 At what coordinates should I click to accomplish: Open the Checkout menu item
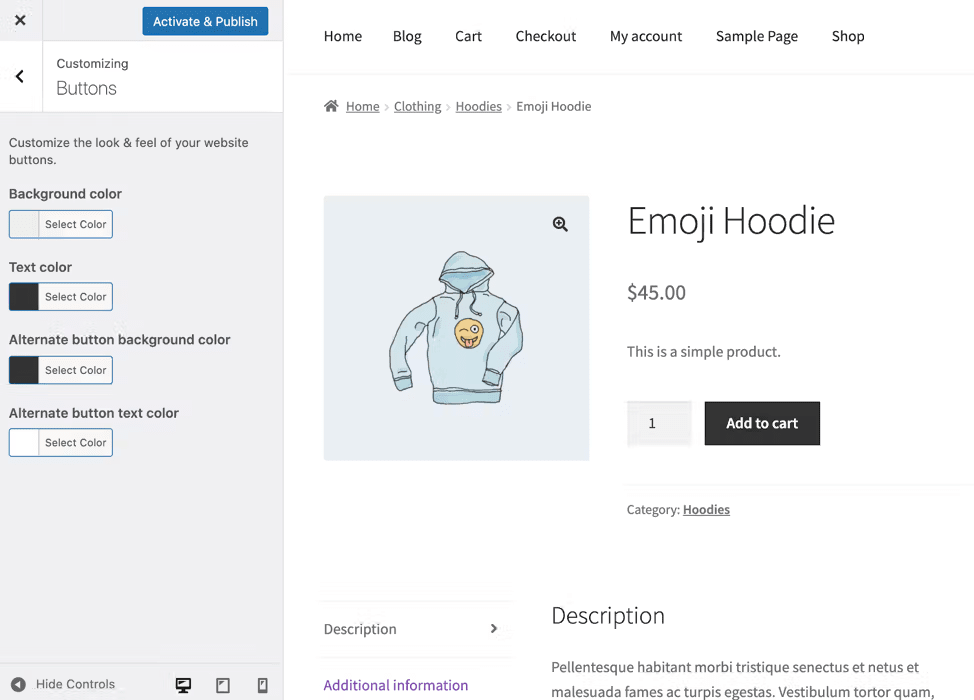pyautogui.click(x=545, y=36)
